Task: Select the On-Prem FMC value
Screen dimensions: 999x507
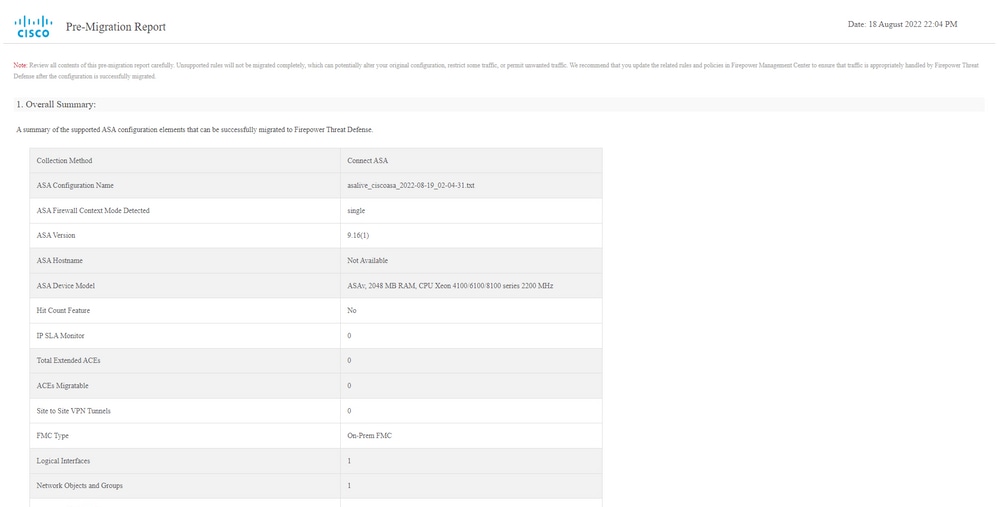Action: [370, 436]
